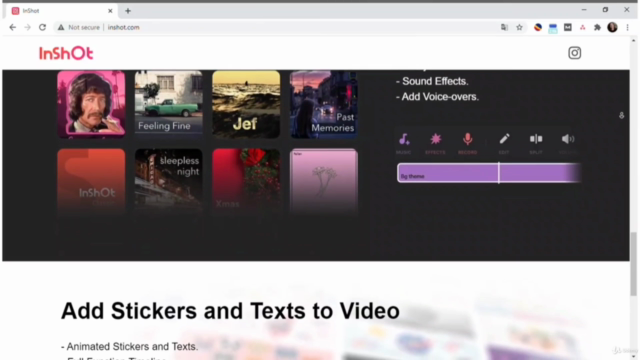This screenshot has width=640, height=360.
Task: Select the sleepless night thumbnail
Action: click(169, 182)
